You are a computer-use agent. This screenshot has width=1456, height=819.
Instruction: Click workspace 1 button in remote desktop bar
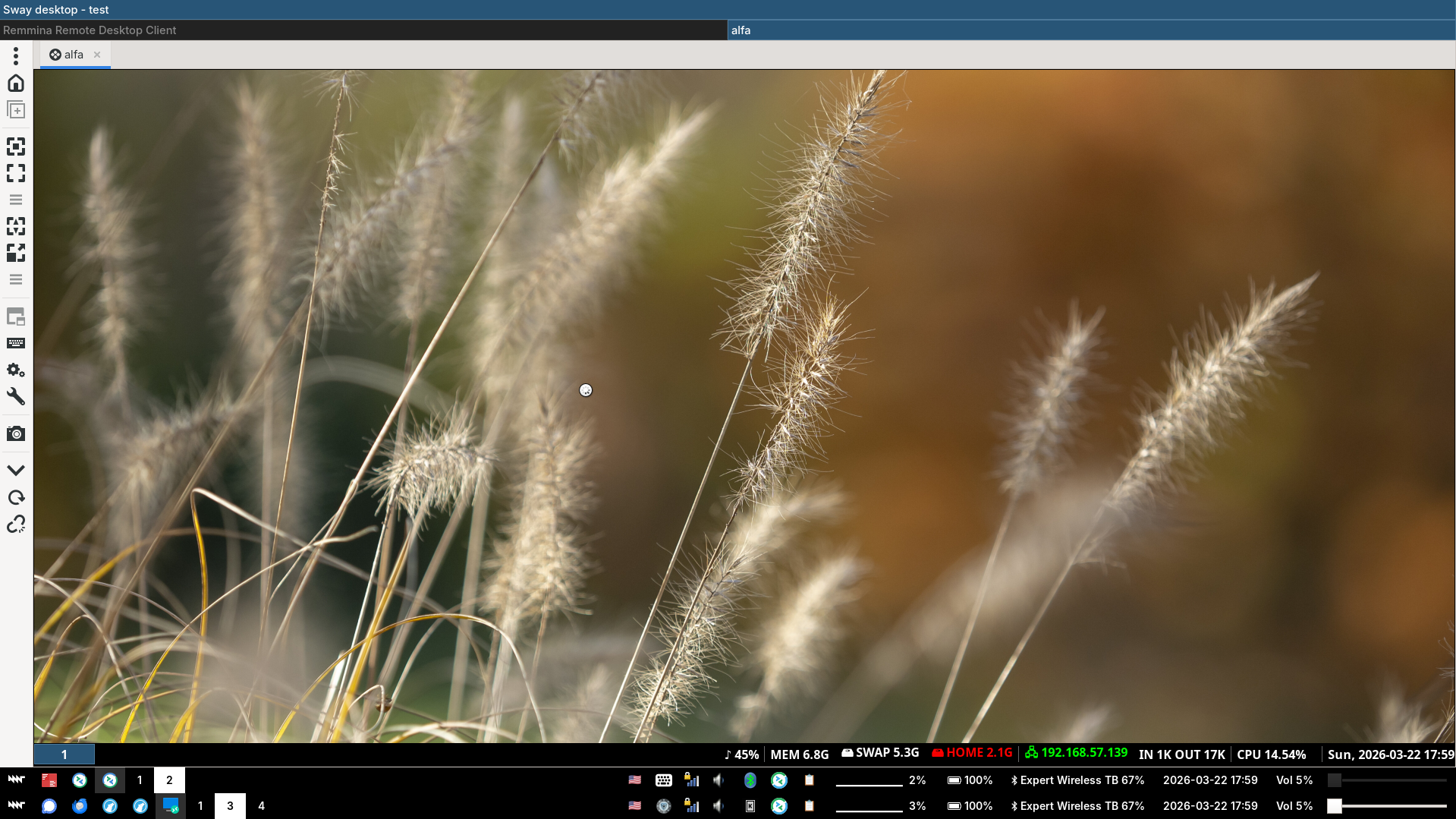[x=64, y=754]
